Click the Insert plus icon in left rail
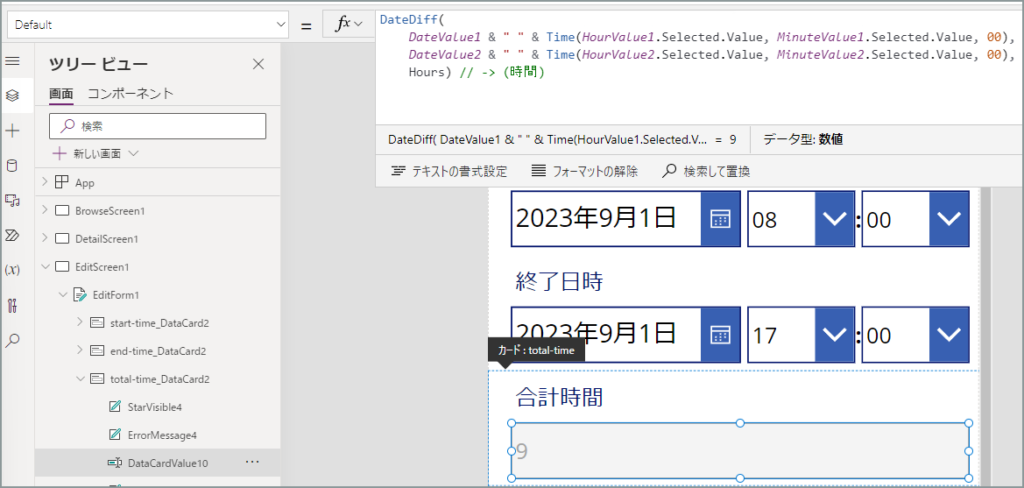The height and width of the screenshot is (488, 1024). coord(12,131)
